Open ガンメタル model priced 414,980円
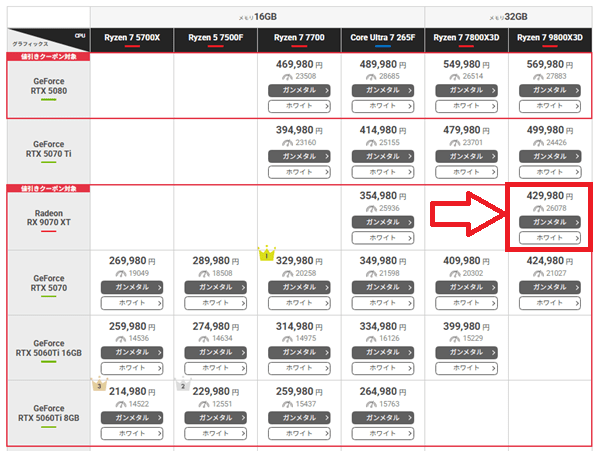This screenshot has width=600, height=451. [383, 156]
